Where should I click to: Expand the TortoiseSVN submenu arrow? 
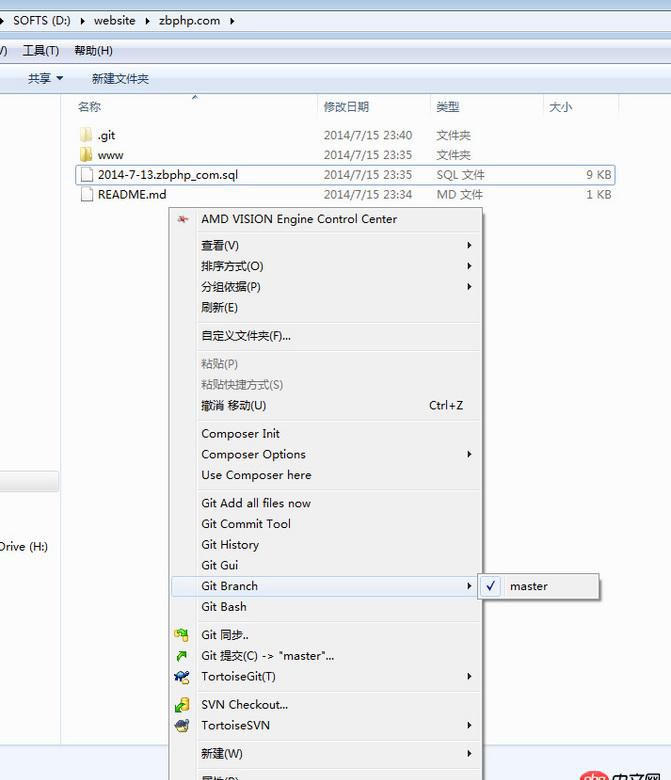coord(469,725)
